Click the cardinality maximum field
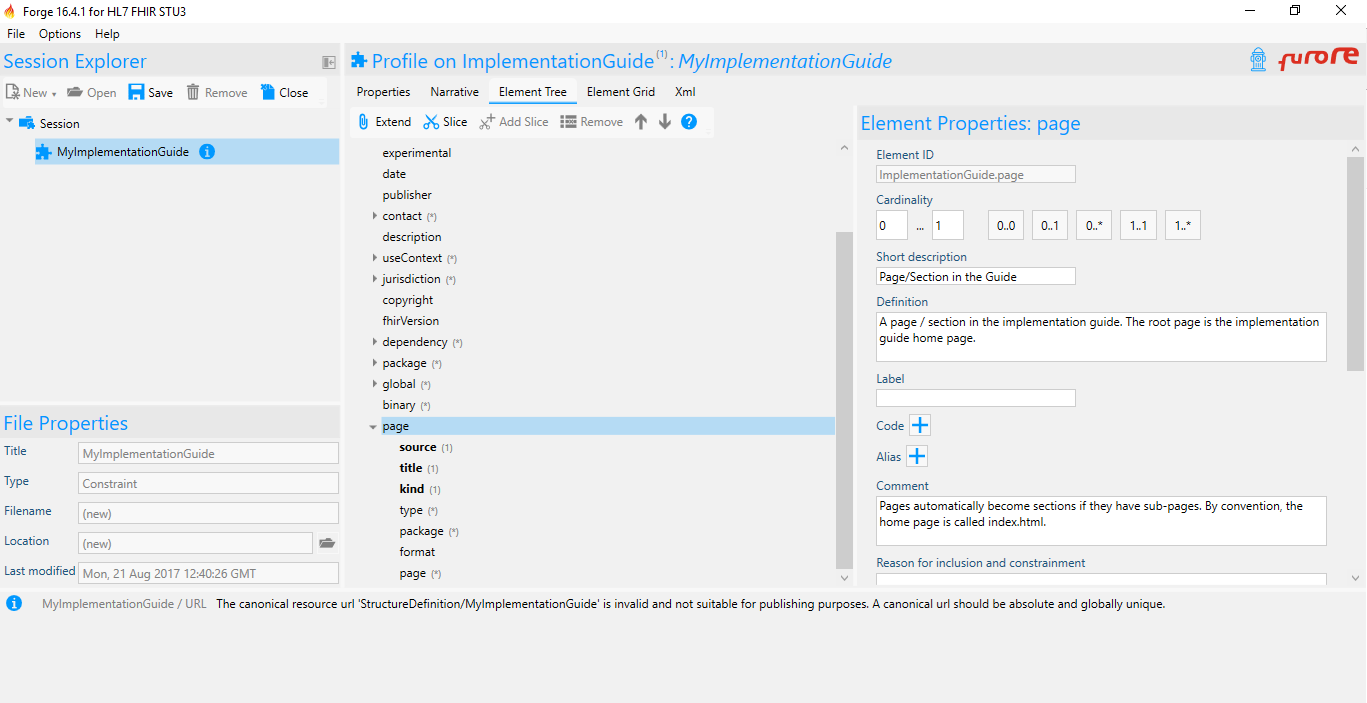The height and width of the screenshot is (703, 1367). [948, 225]
